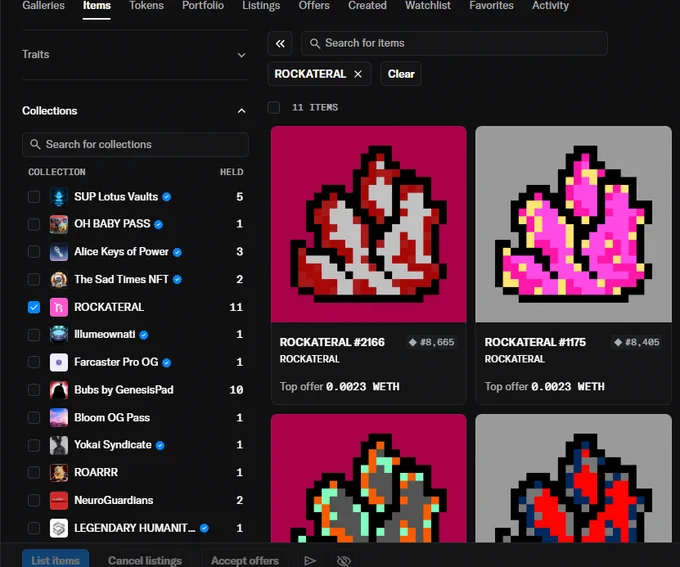Collapse the Collections section chevron
This screenshot has width=680, height=567.
pos(242,111)
